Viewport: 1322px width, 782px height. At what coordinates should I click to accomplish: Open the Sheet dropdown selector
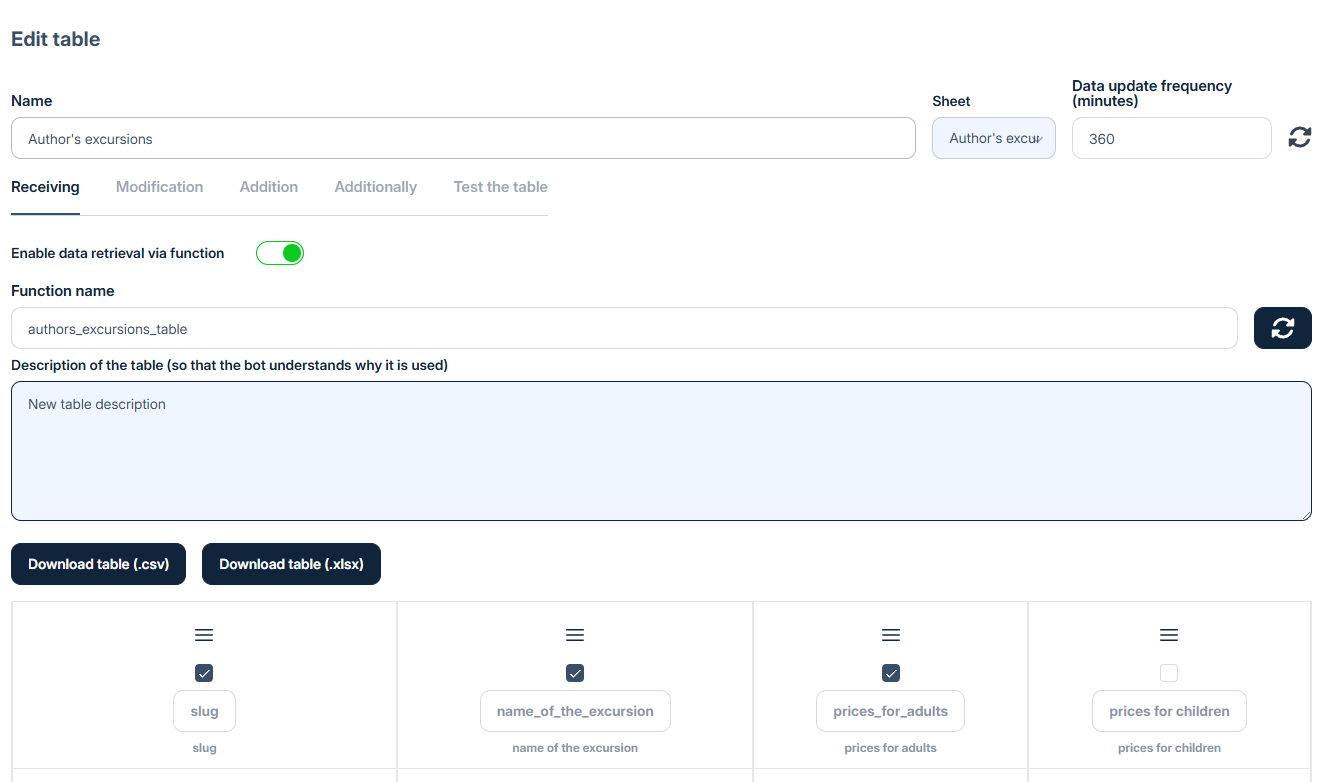[993, 138]
